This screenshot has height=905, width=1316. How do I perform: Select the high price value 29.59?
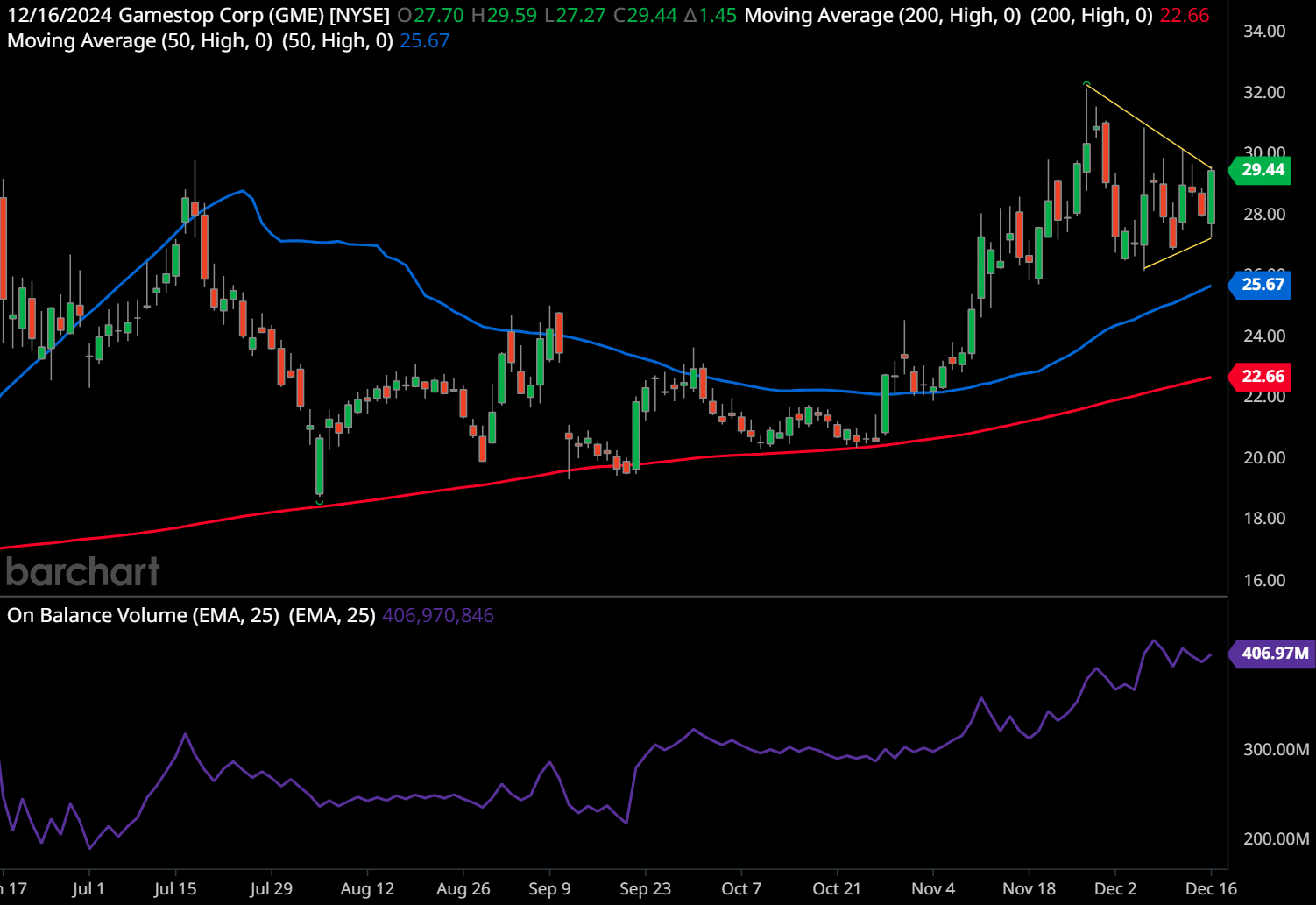point(512,15)
